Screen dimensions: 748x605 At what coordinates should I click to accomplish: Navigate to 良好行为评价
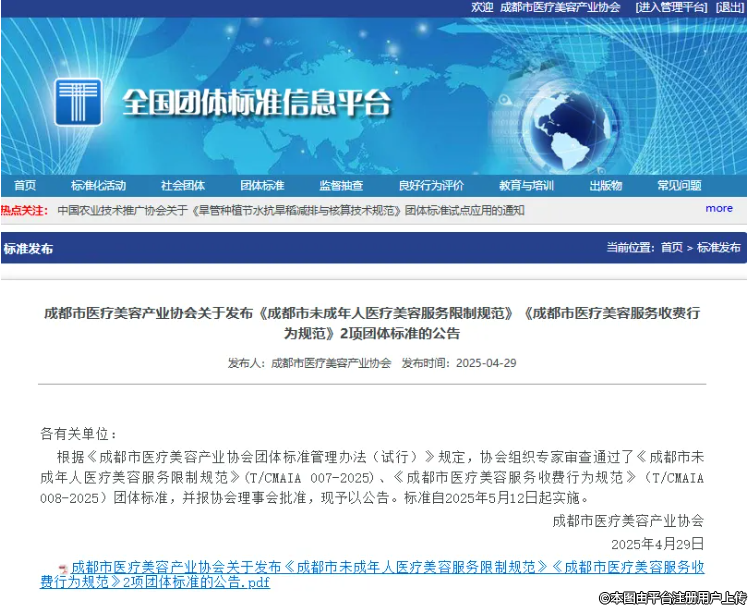[x=430, y=186]
